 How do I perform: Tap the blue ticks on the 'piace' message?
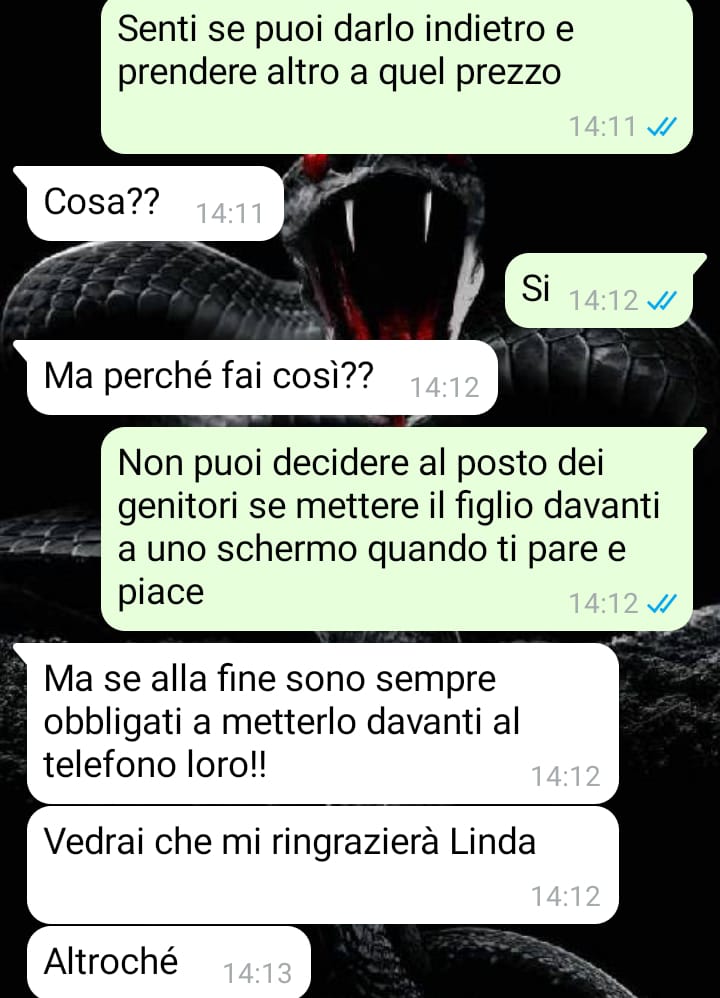click(x=661, y=603)
